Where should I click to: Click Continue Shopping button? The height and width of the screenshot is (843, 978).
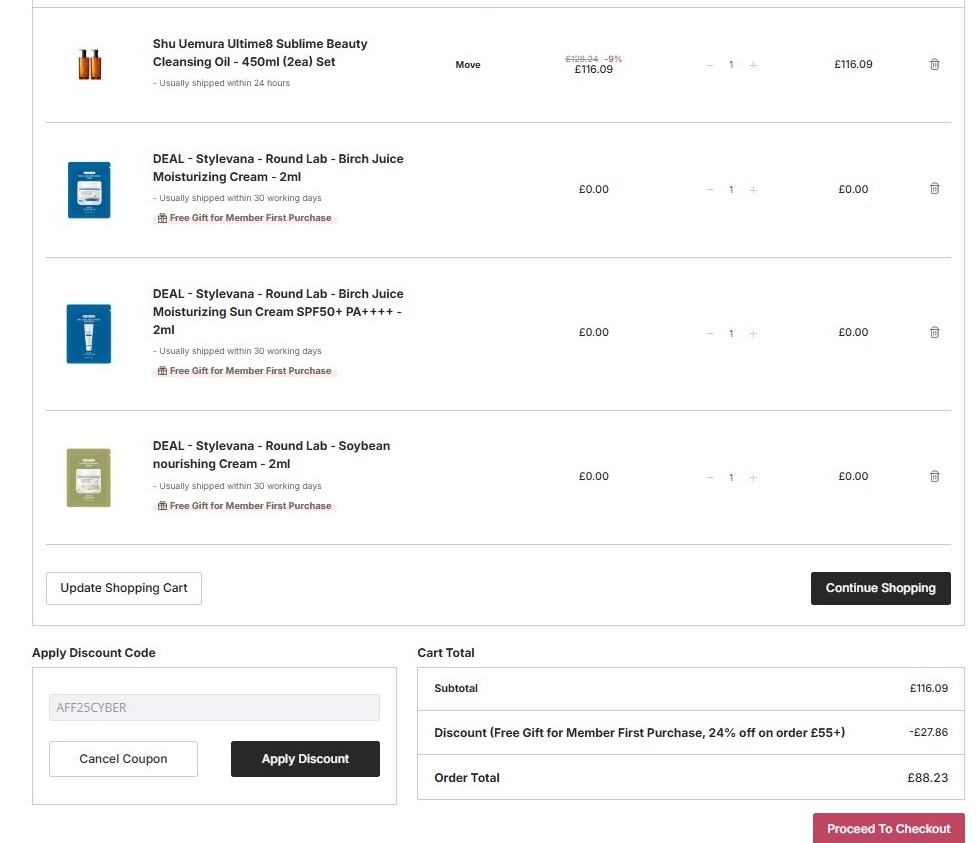click(880, 588)
